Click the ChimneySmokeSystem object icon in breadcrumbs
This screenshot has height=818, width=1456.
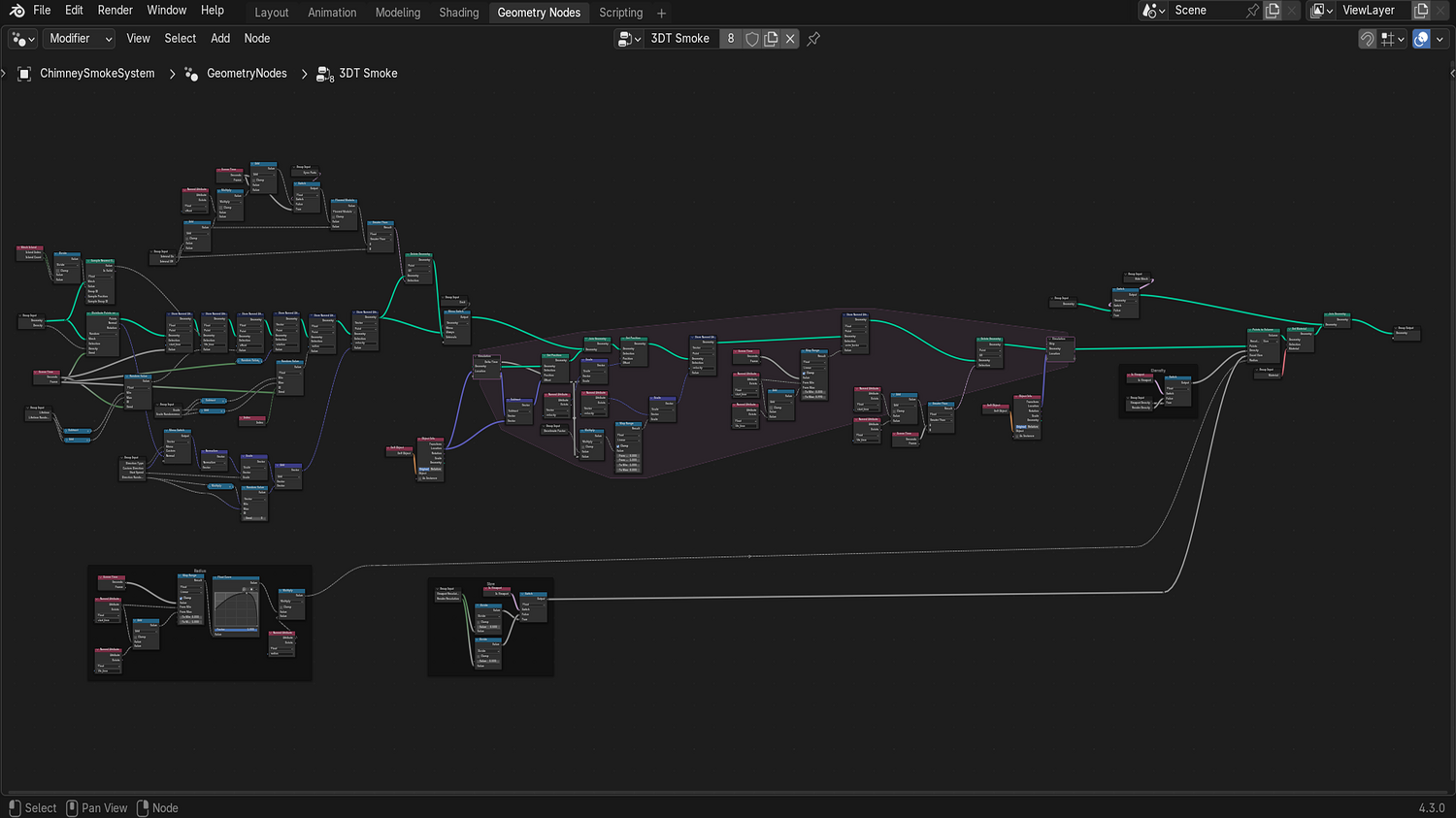(24, 74)
